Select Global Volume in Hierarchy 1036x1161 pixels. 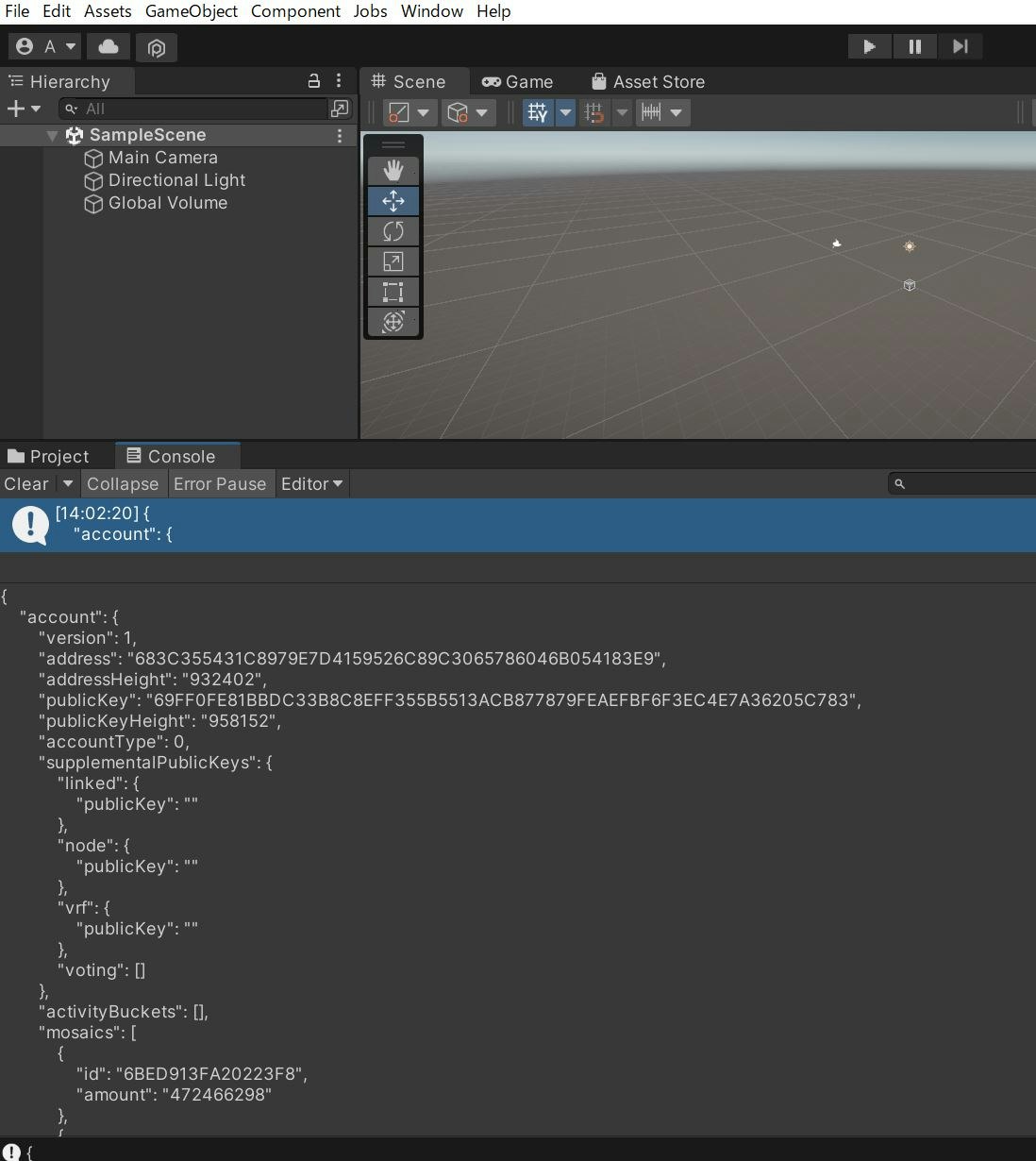click(167, 203)
